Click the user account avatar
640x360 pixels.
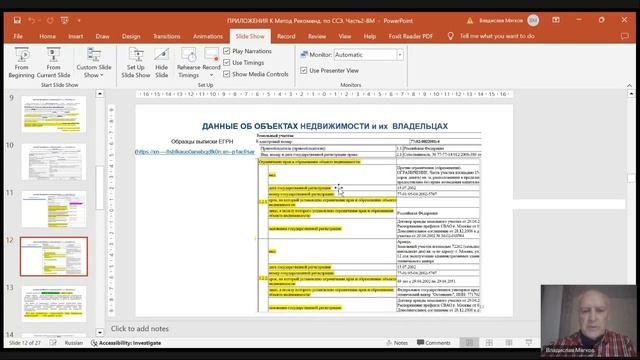click(533, 20)
